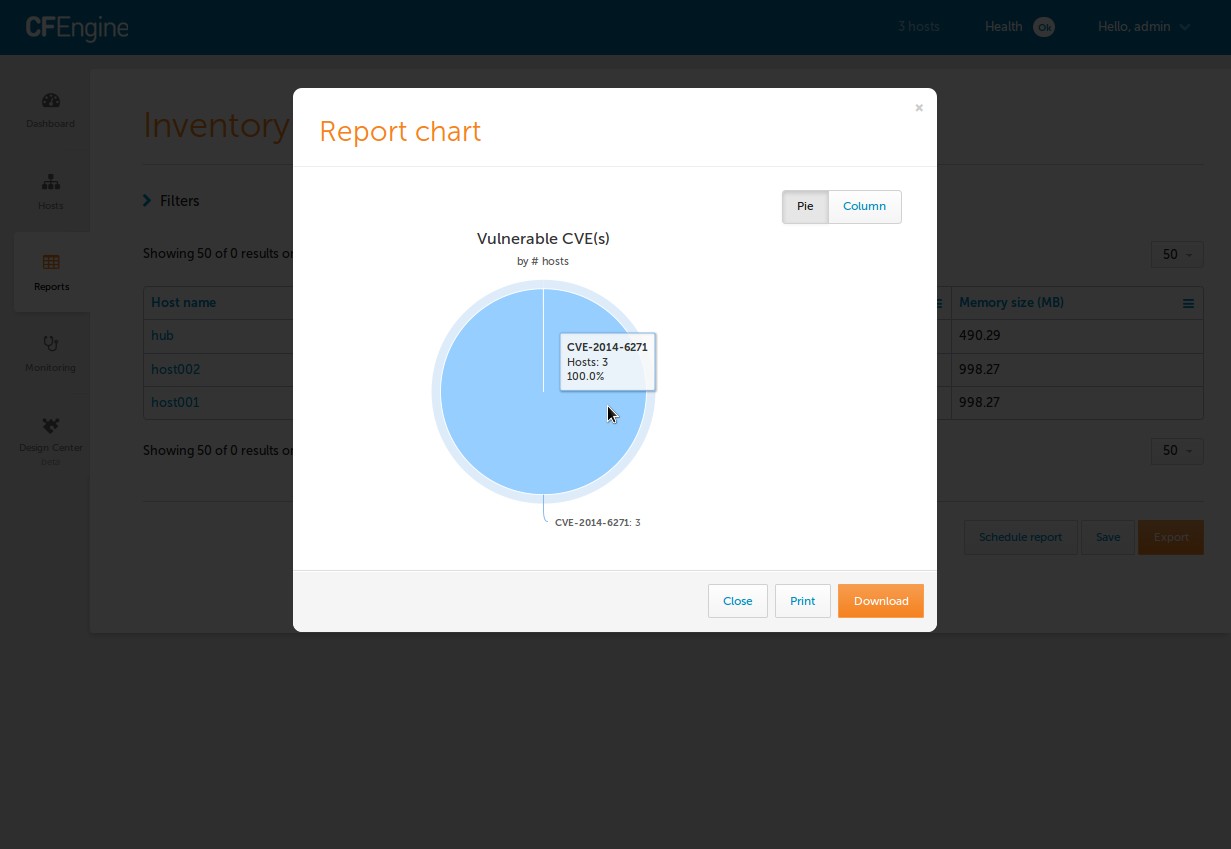Open the bottom 50 results dropdown
Screen dimensions: 1231x849
[1176, 451]
